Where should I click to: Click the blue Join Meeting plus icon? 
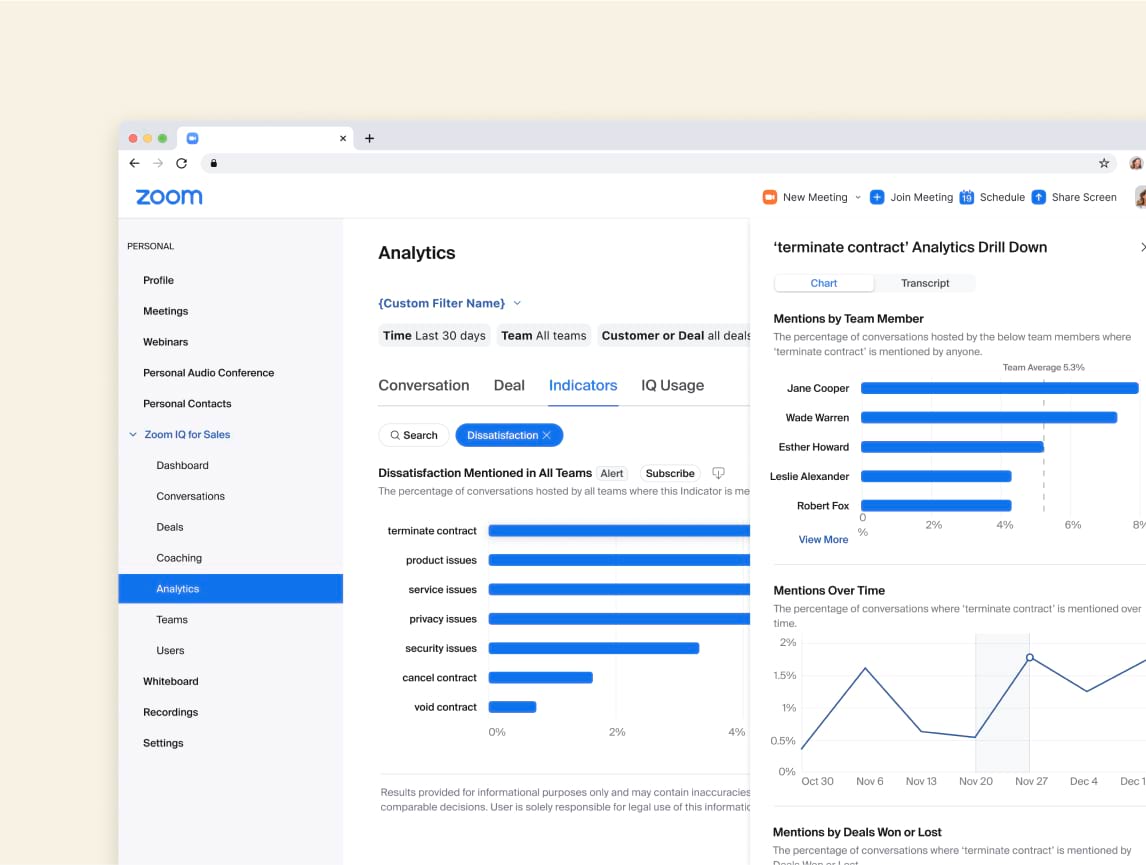pyautogui.click(x=877, y=197)
